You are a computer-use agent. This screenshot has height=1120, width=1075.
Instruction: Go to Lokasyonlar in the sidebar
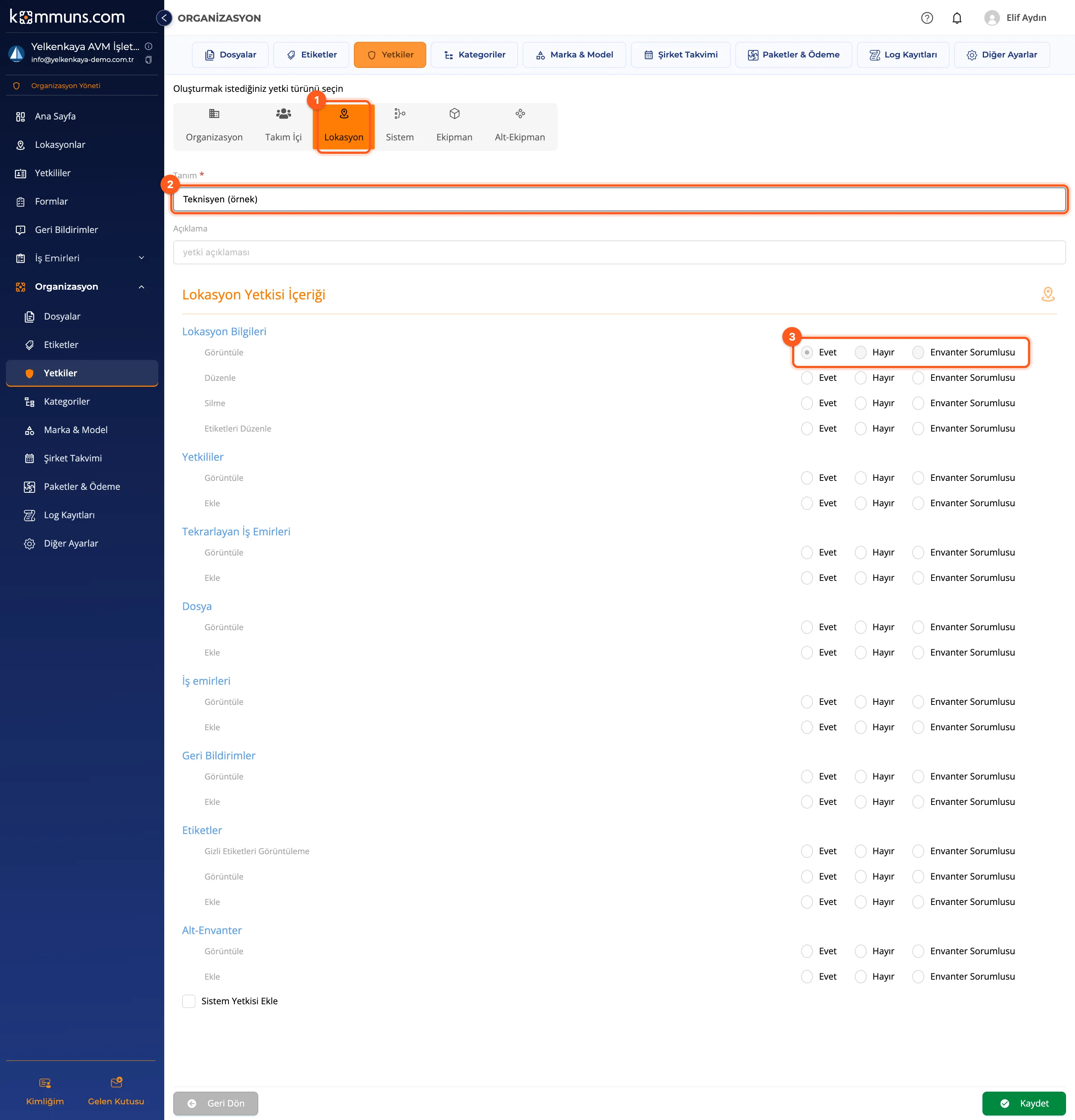(82, 144)
